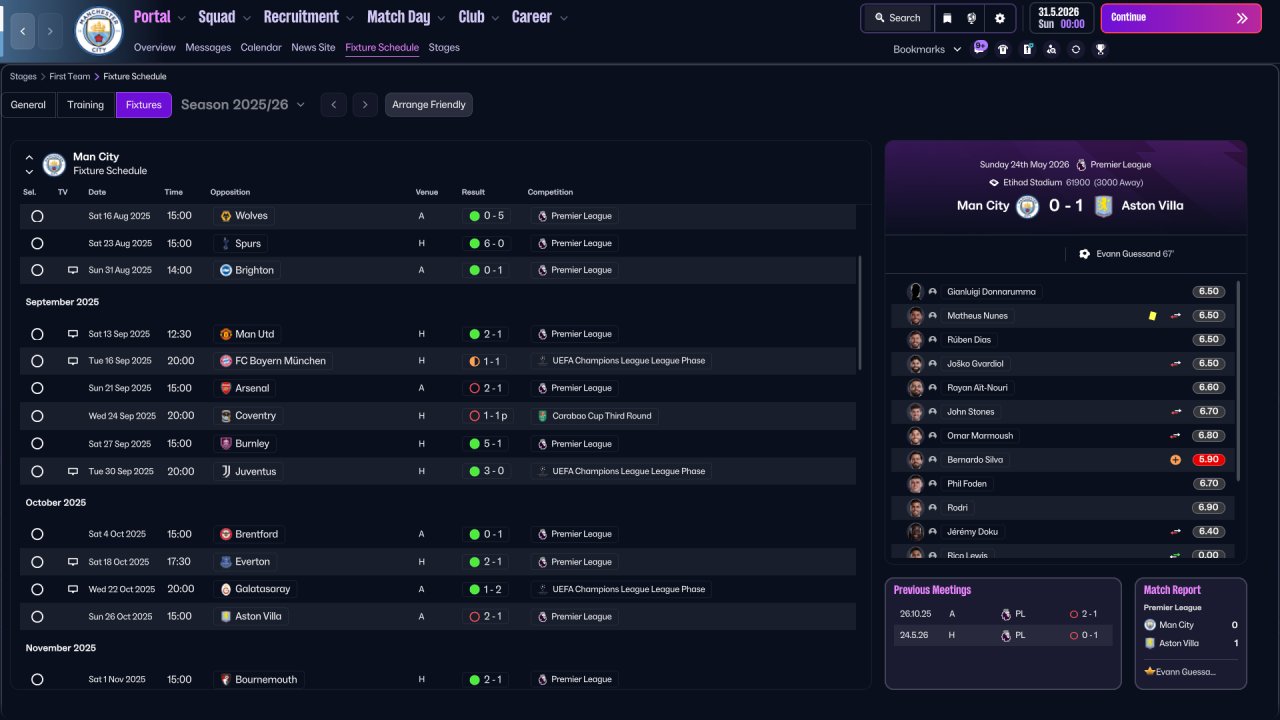Select the Coventry fixture radio button
Image resolution: width=1280 pixels, height=720 pixels.
pyautogui.click(x=37, y=416)
